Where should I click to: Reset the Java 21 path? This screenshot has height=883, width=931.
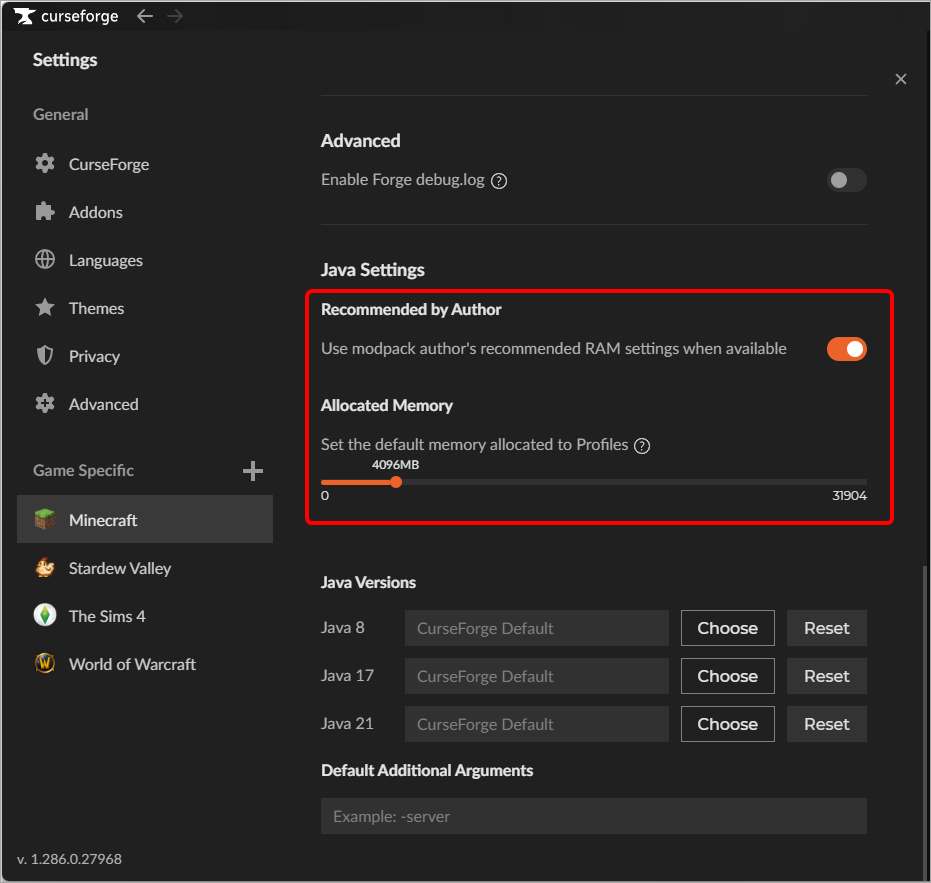pyautogui.click(x=826, y=724)
